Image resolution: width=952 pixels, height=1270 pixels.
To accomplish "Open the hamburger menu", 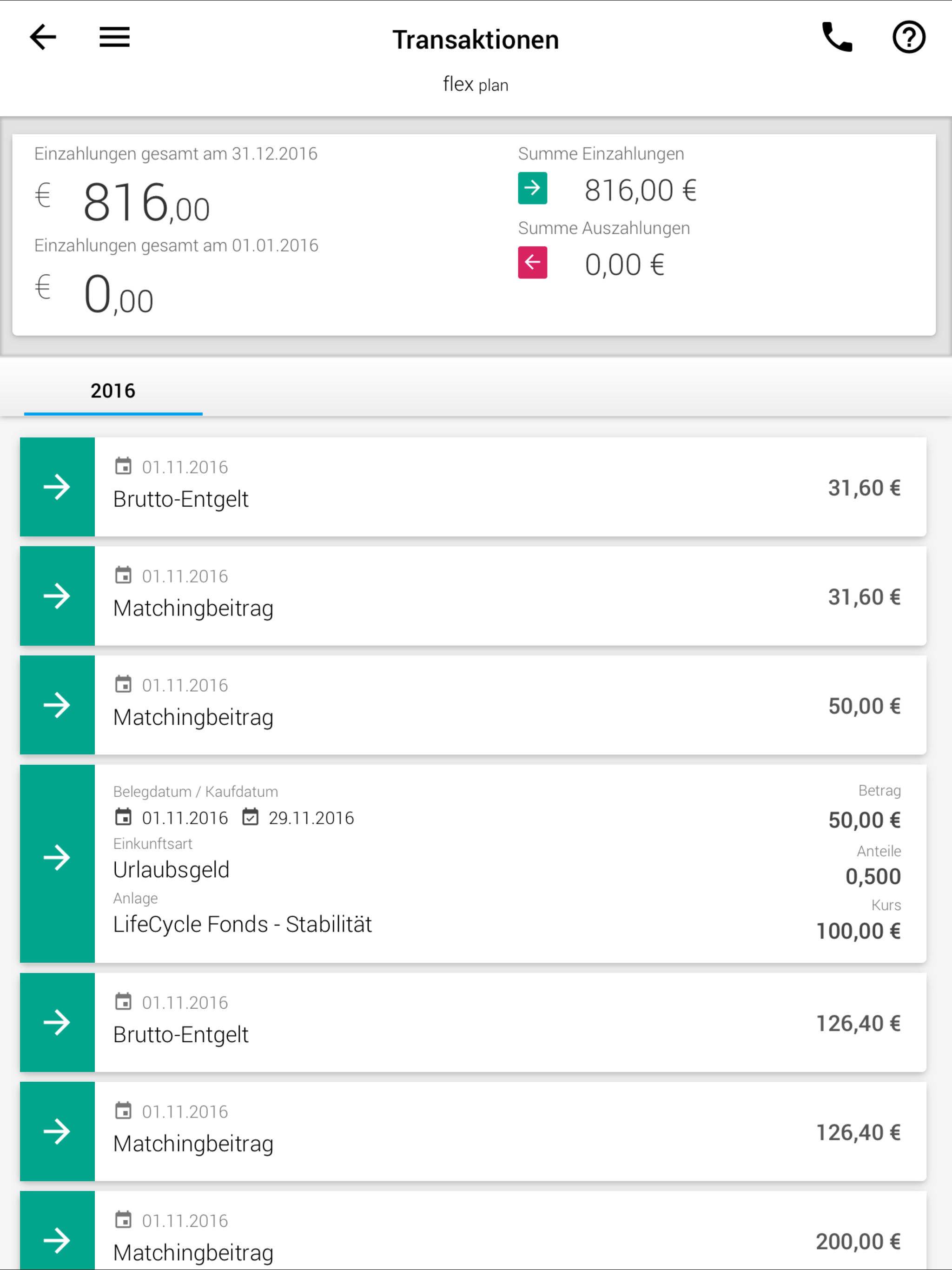I will (x=114, y=37).
